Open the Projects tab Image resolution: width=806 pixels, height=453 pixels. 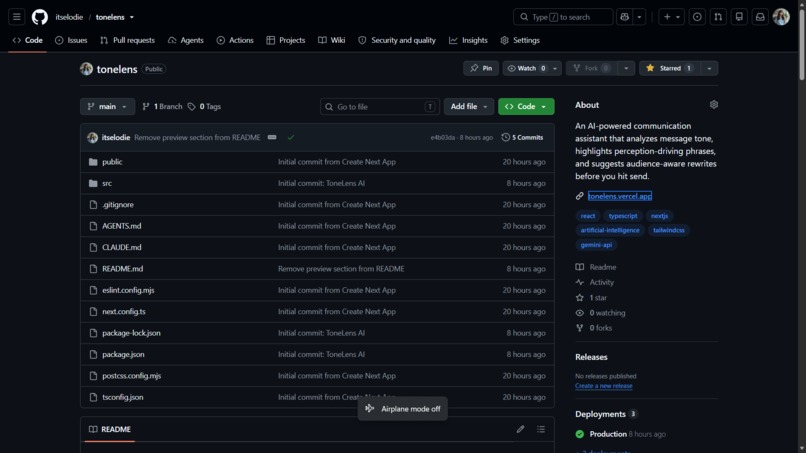[286, 40]
